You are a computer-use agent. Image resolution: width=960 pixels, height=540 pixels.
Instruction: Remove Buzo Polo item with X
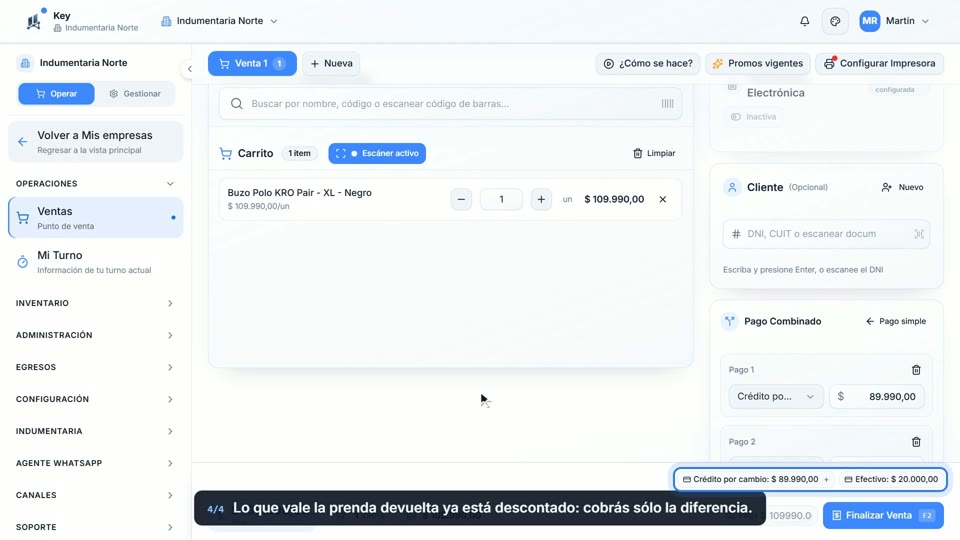(x=662, y=199)
